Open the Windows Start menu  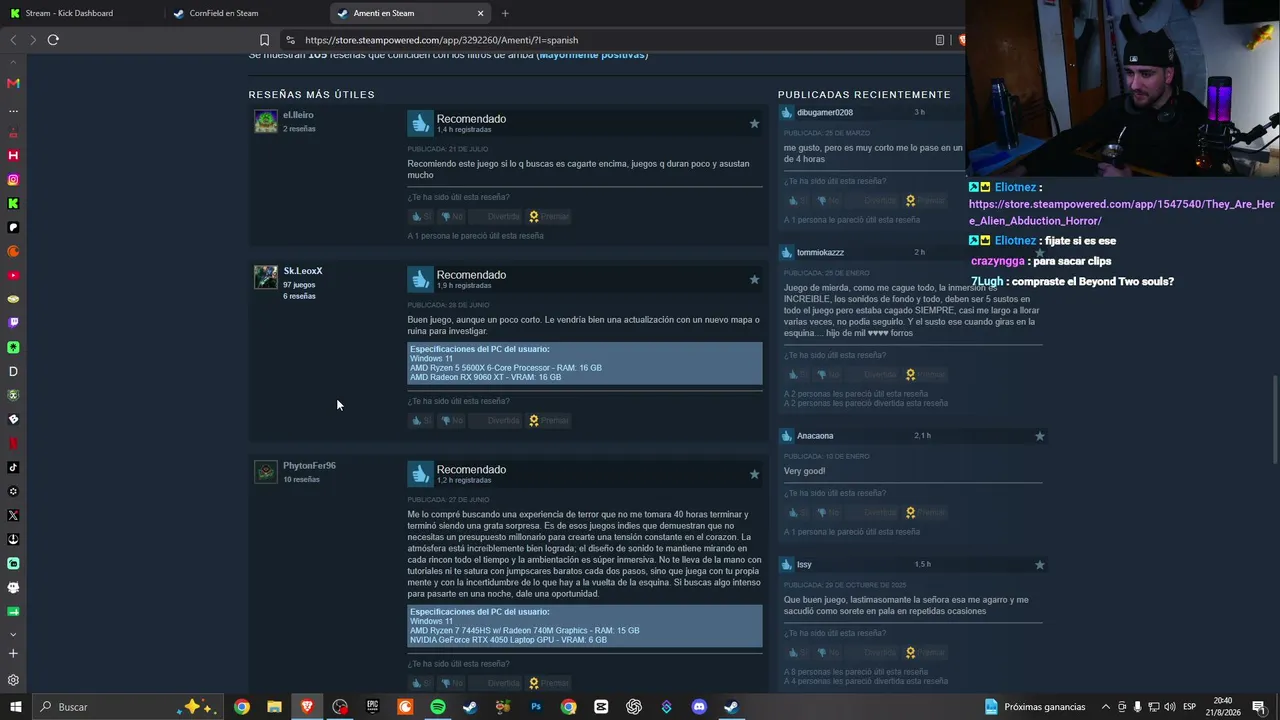coord(15,707)
